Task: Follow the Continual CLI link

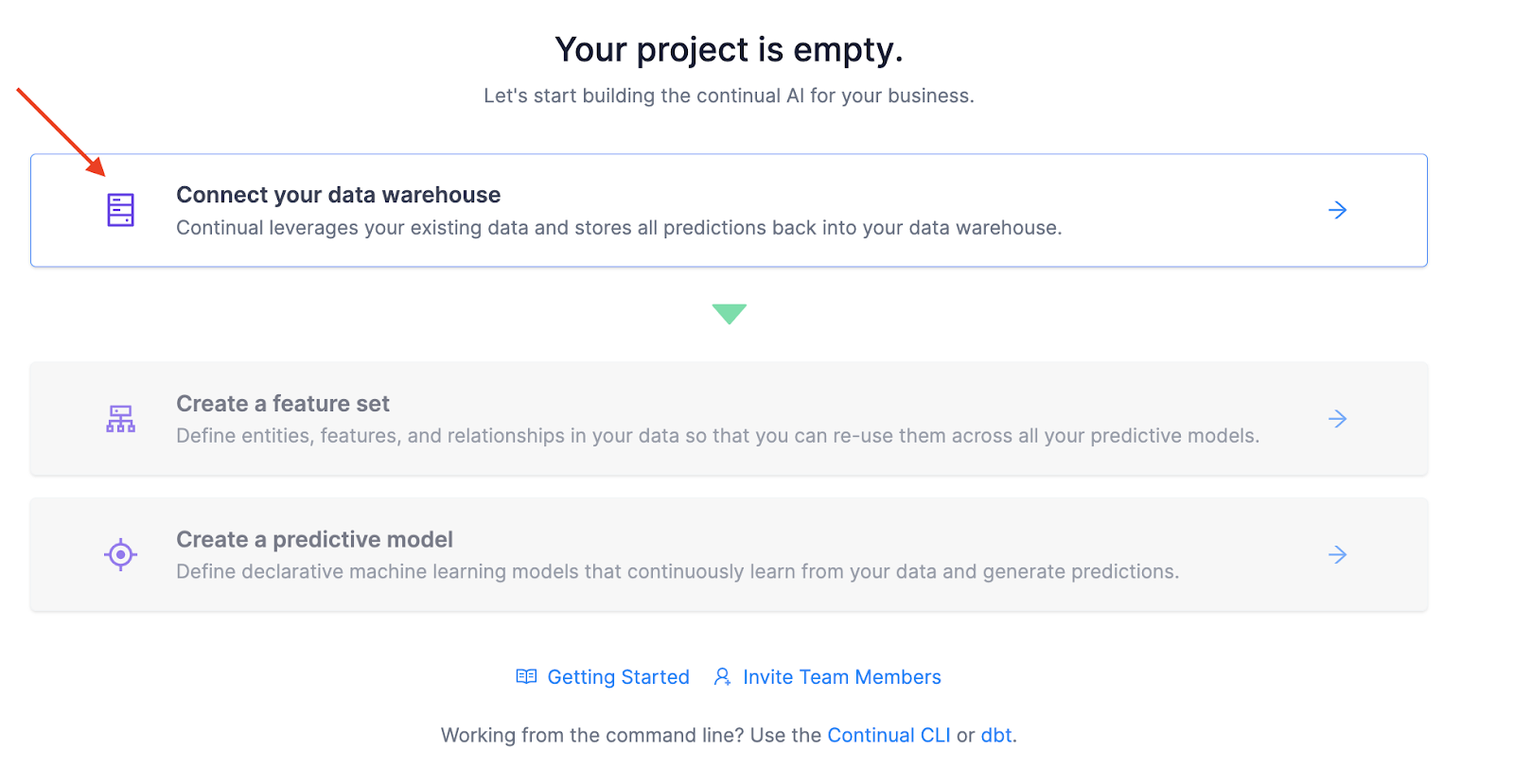Action: pos(889,735)
